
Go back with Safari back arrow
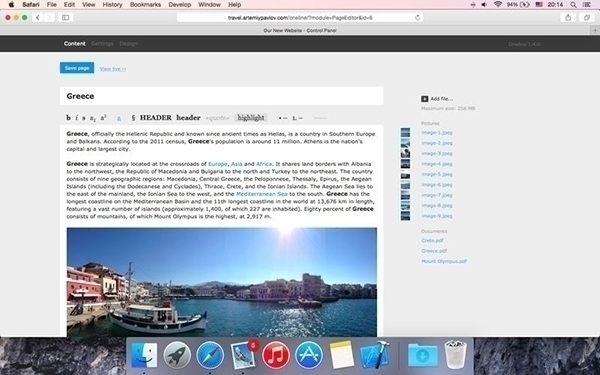[38, 17]
